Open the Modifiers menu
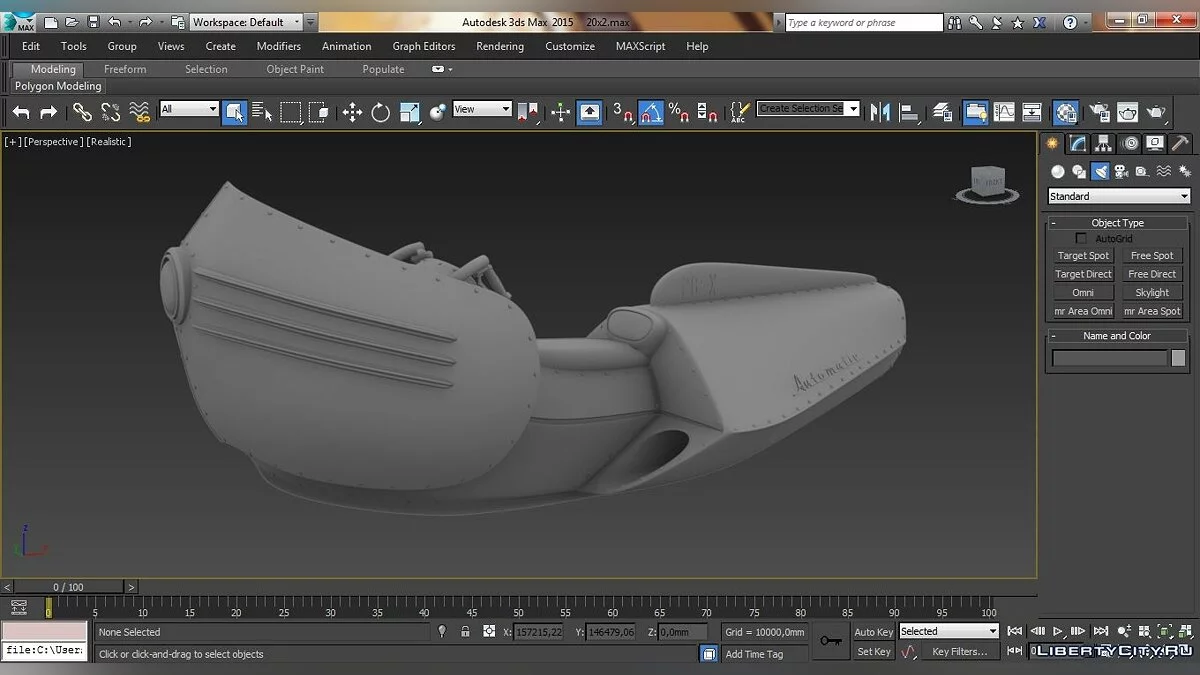This screenshot has width=1200, height=675. point(278,46)
